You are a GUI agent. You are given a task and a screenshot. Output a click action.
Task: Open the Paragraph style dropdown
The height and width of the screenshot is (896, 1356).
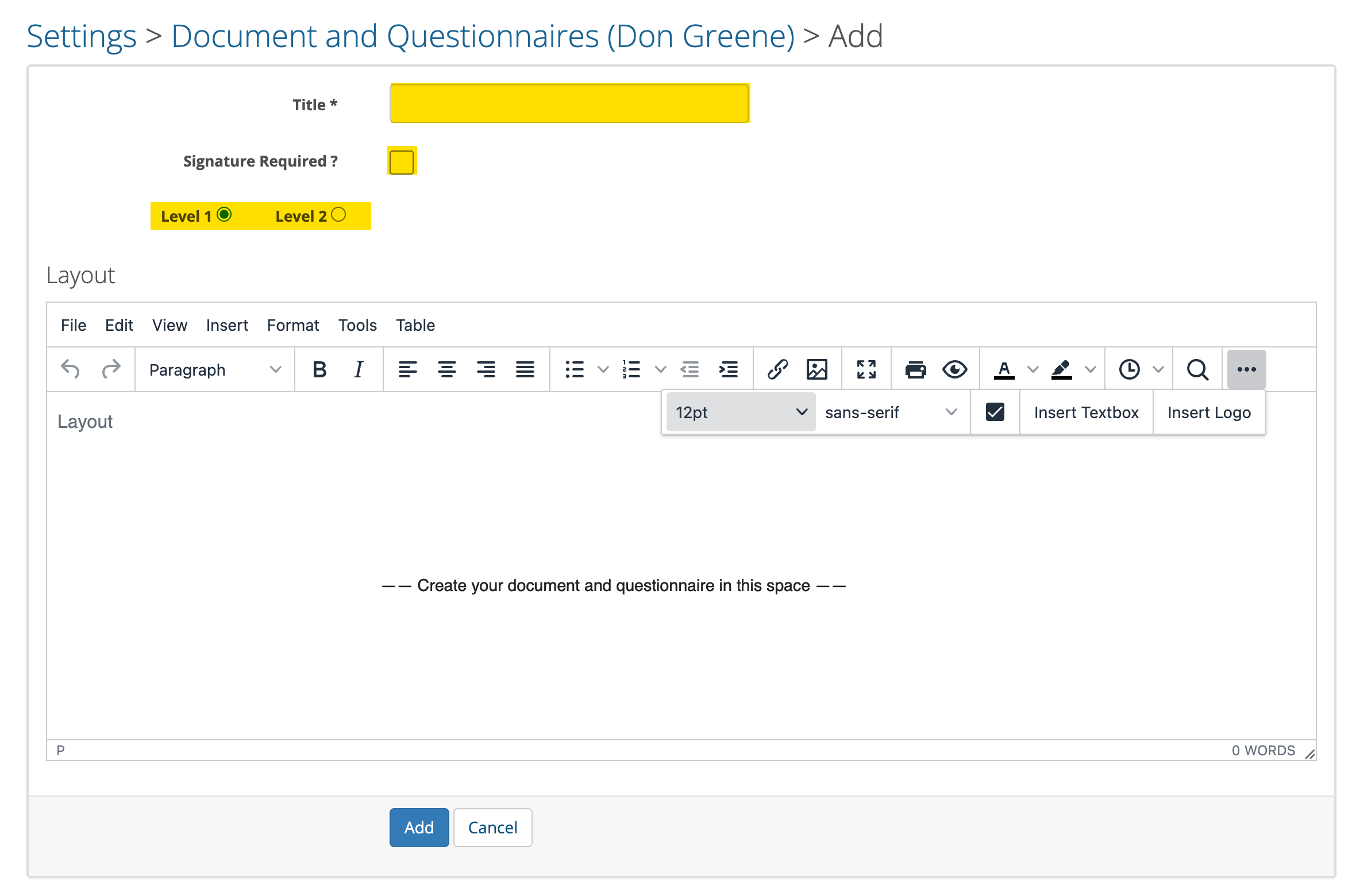click(213, 369)
